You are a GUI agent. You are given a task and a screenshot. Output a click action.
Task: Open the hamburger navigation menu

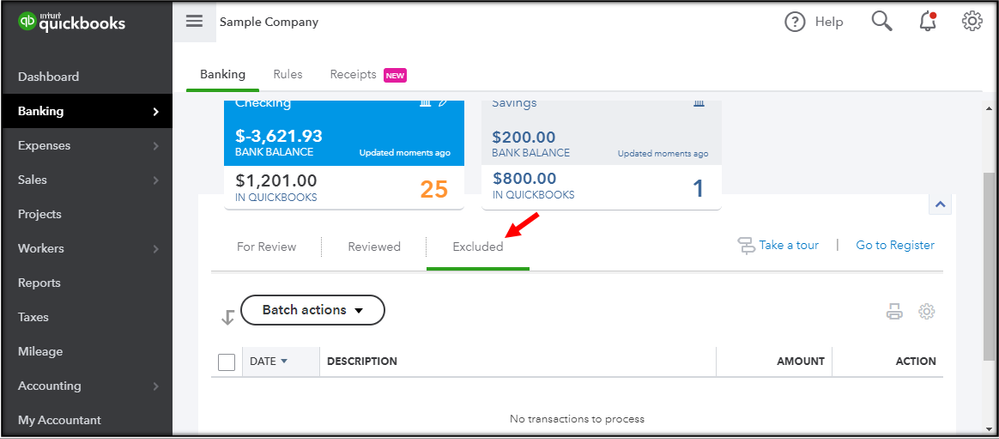(194, 22)
